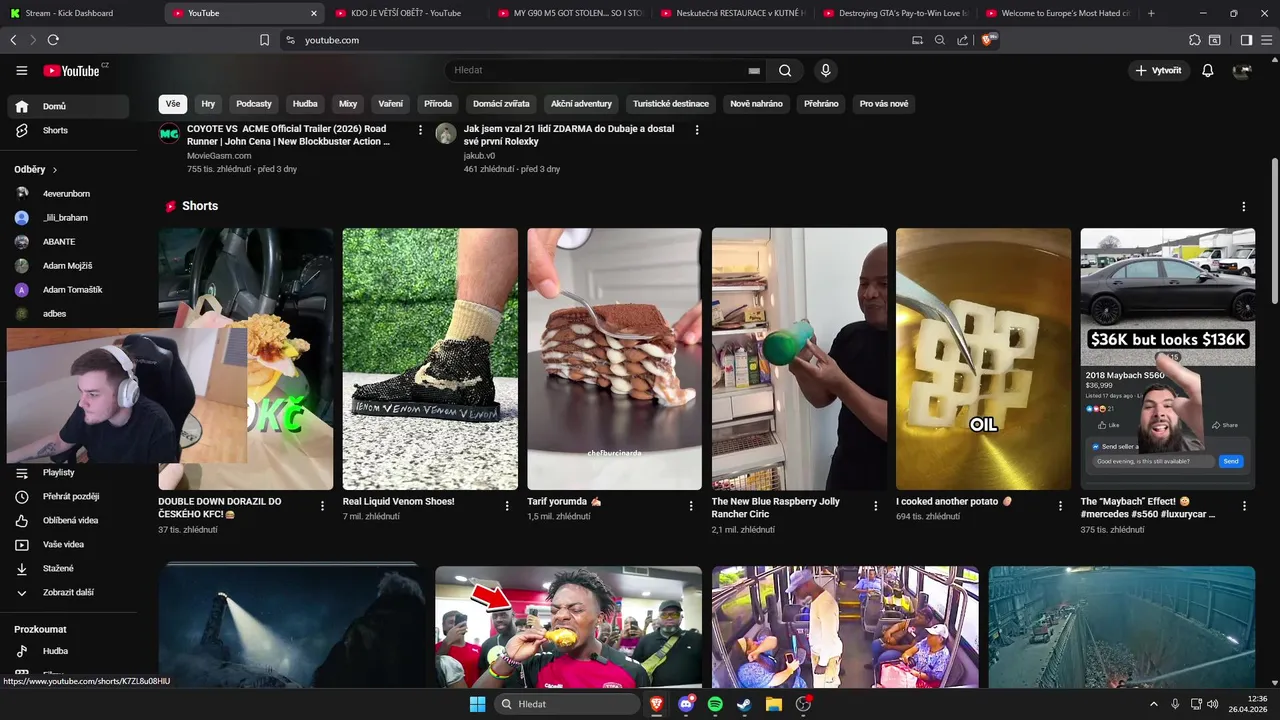Click the page vertical scrollbar
Viewport: 1280px width, 720px height.
coord(1274,230)
